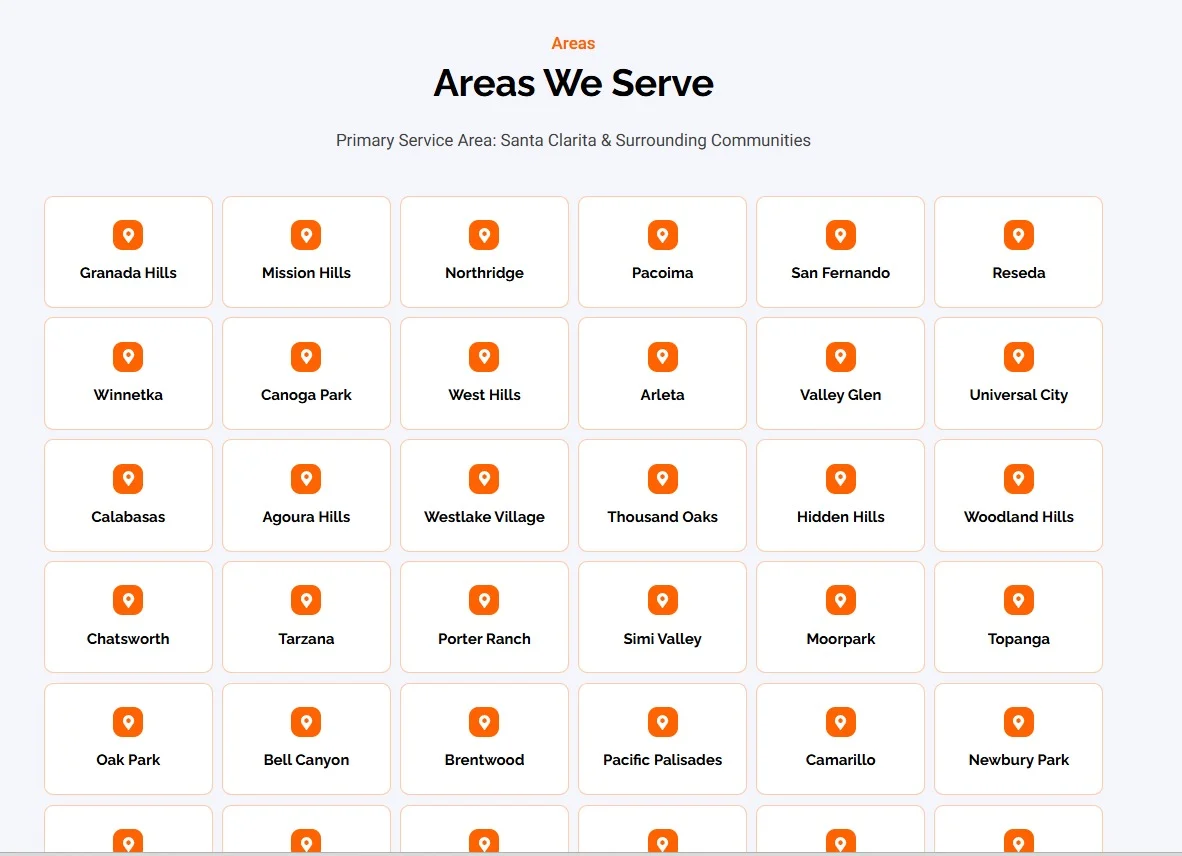
Task: Click the Simi Valley label text
Action: pyautogui.click(x=663, y=640)
